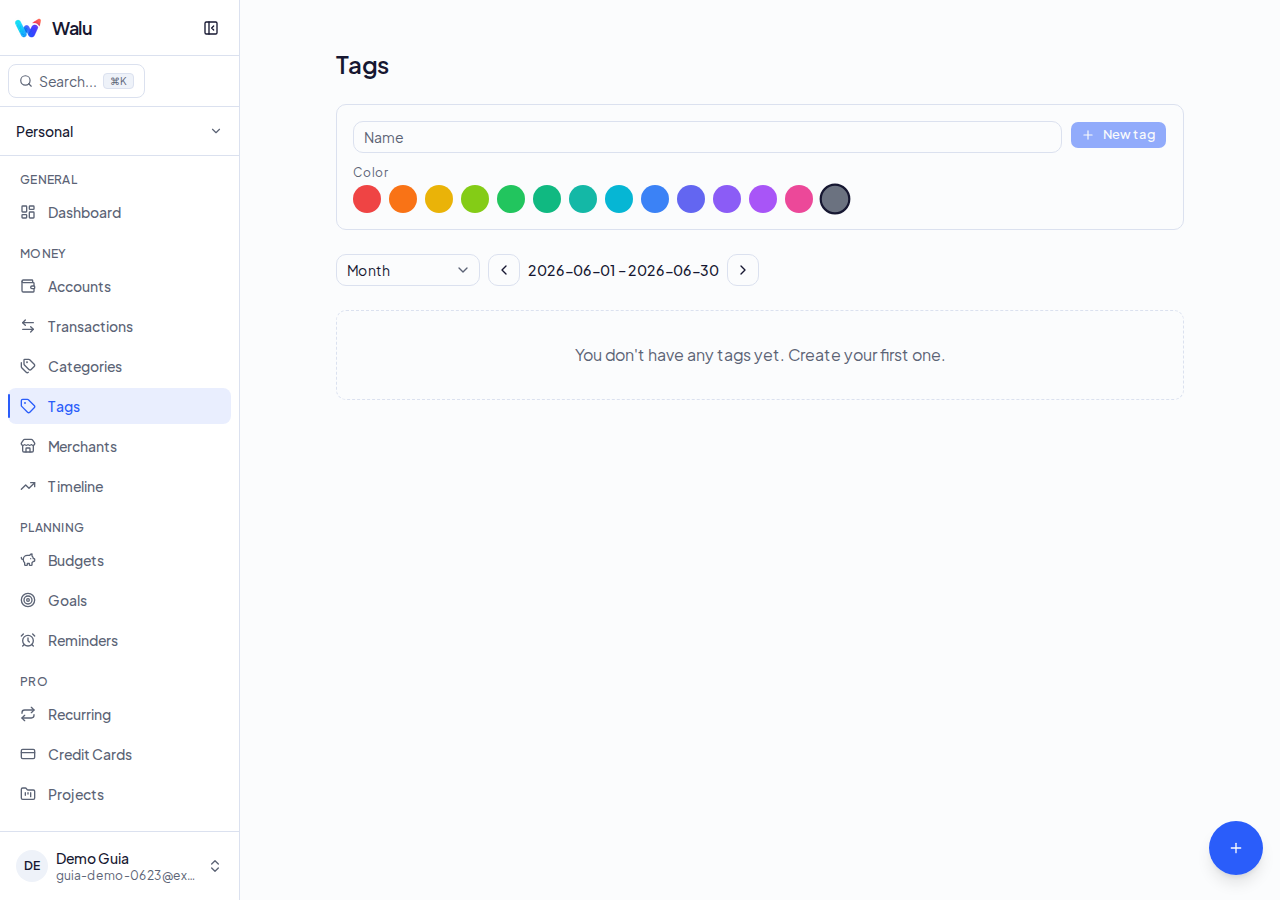Pick the yellow color swatch

[439, 199]
